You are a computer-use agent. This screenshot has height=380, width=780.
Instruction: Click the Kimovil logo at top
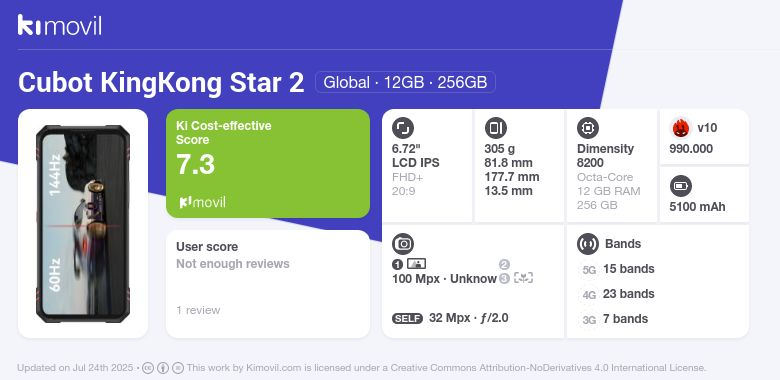(60, 25)
